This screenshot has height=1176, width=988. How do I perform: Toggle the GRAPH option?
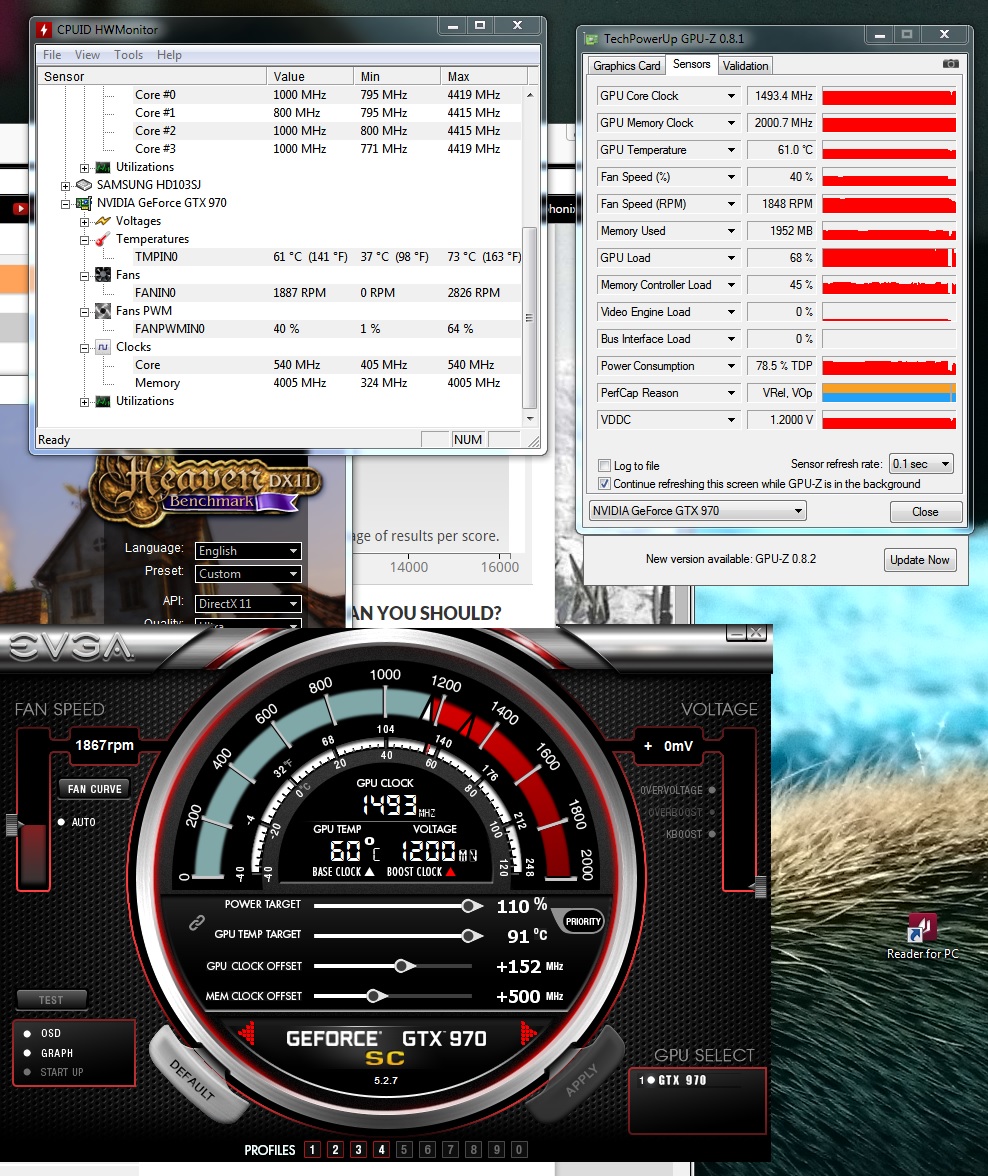pyautogui.click(x=28, y=1053)
